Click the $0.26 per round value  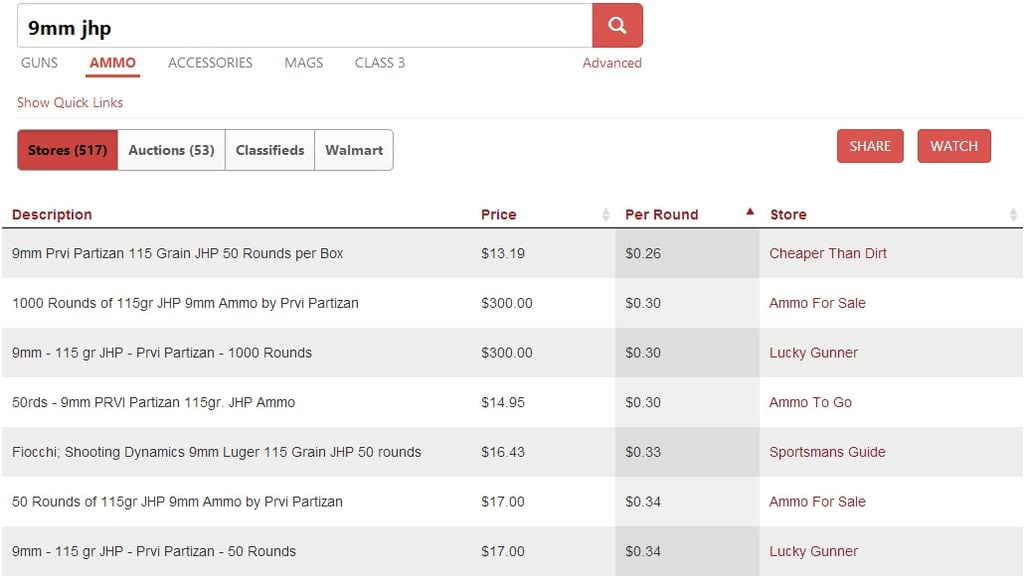[643, 253]
